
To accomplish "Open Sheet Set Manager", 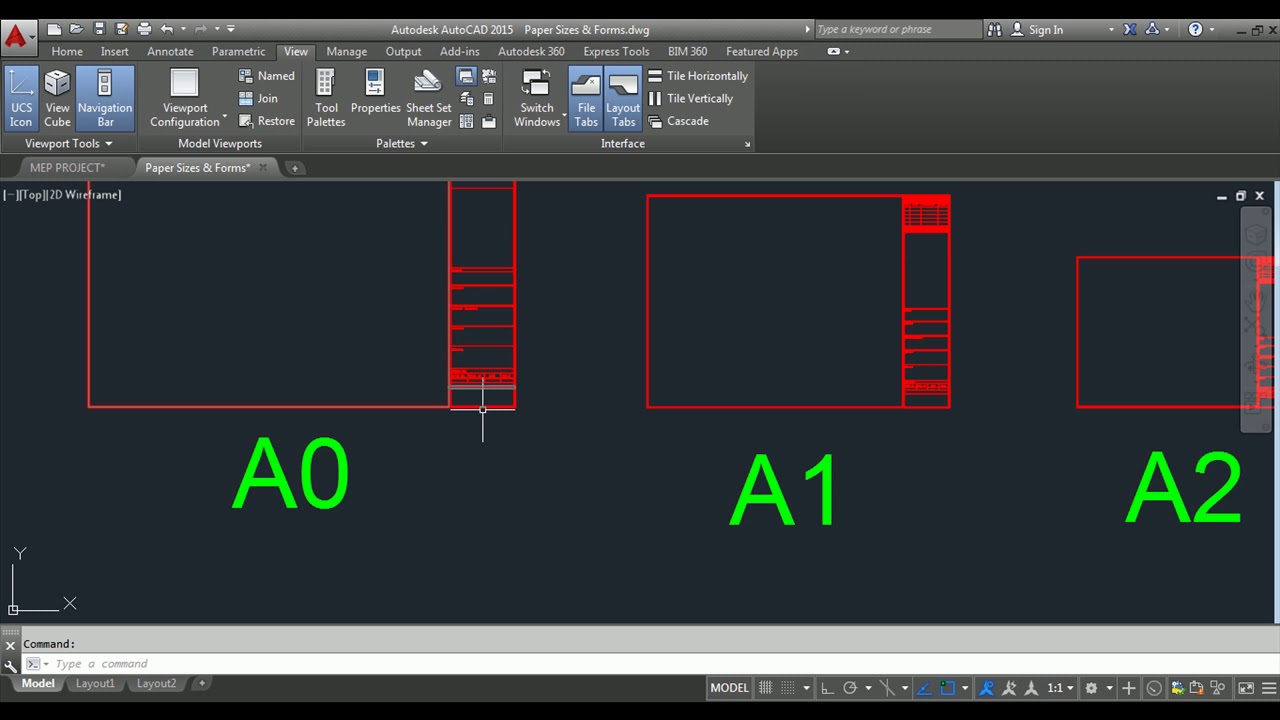I will click(x=428, y=99).
